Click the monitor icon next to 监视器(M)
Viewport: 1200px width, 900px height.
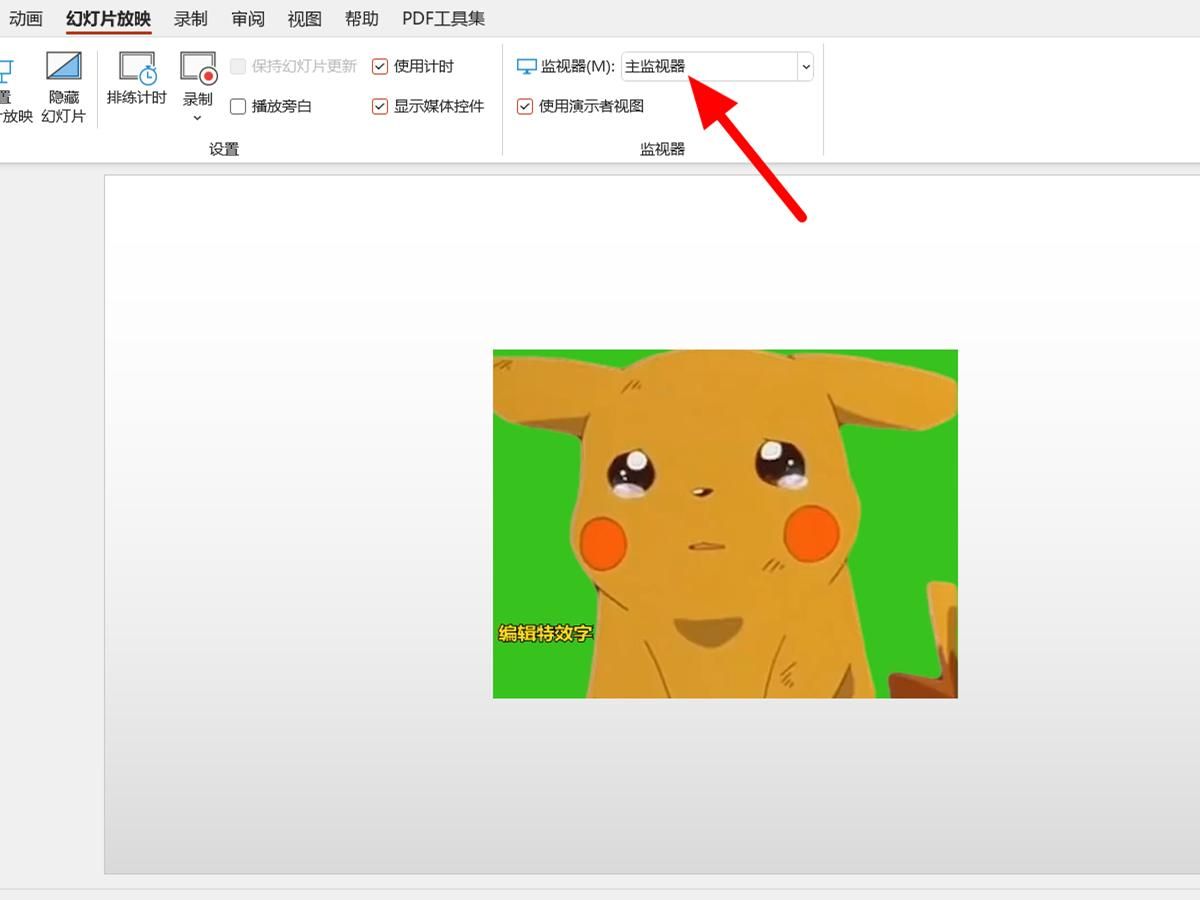pyautogui.click(x=527, y=66)
